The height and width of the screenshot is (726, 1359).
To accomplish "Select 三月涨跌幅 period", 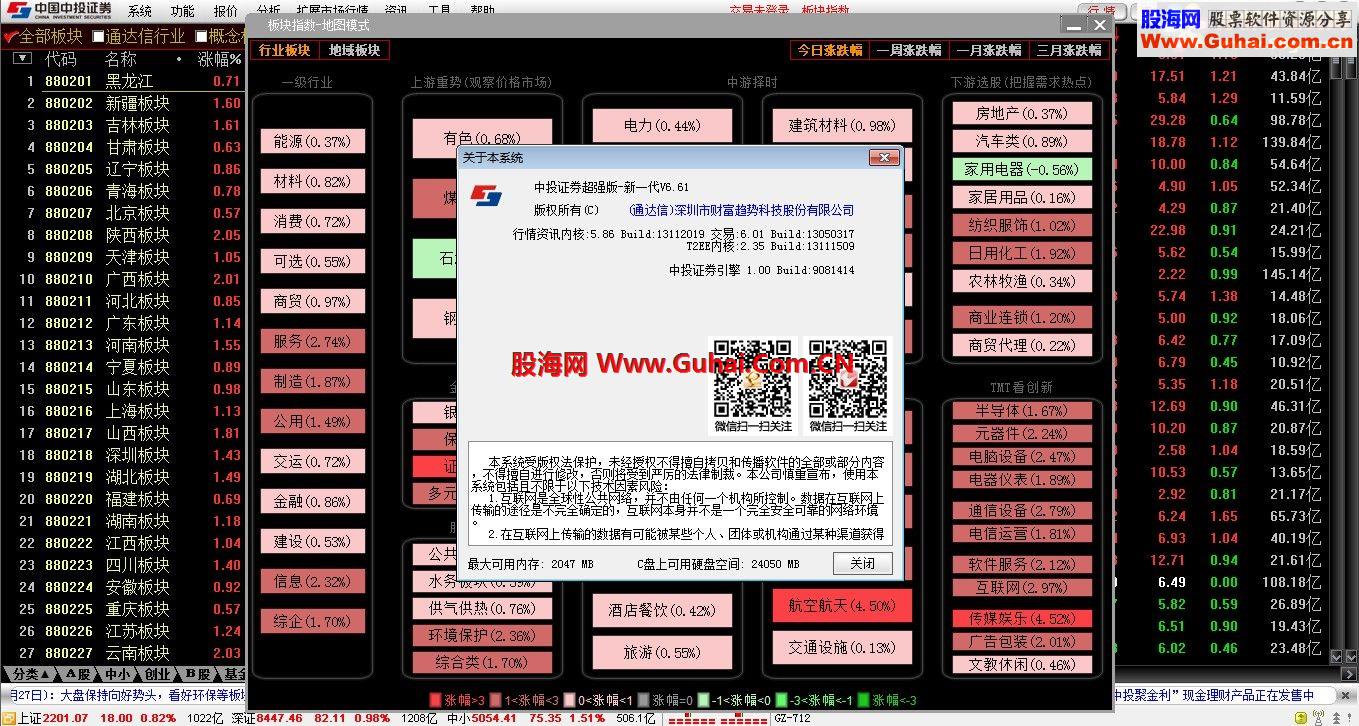I will pos(1069,50).
